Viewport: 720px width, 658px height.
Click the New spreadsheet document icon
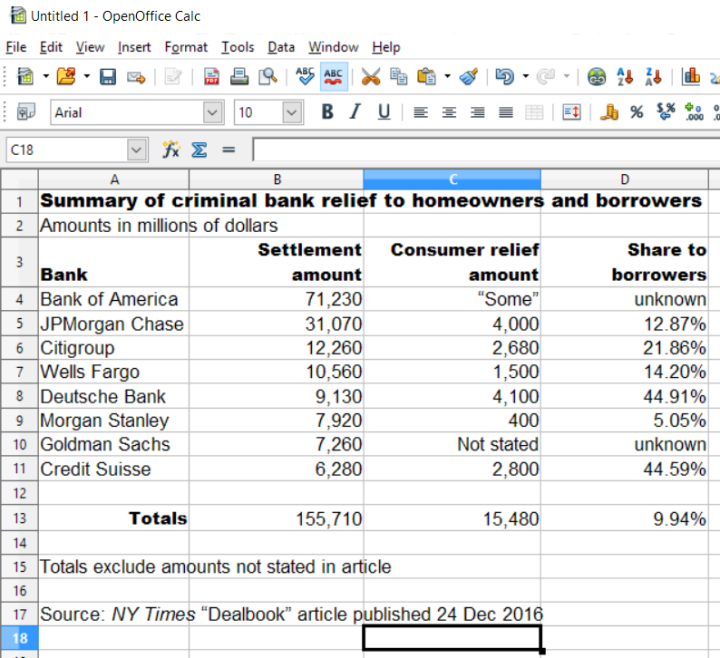click(x=25, y=76)
